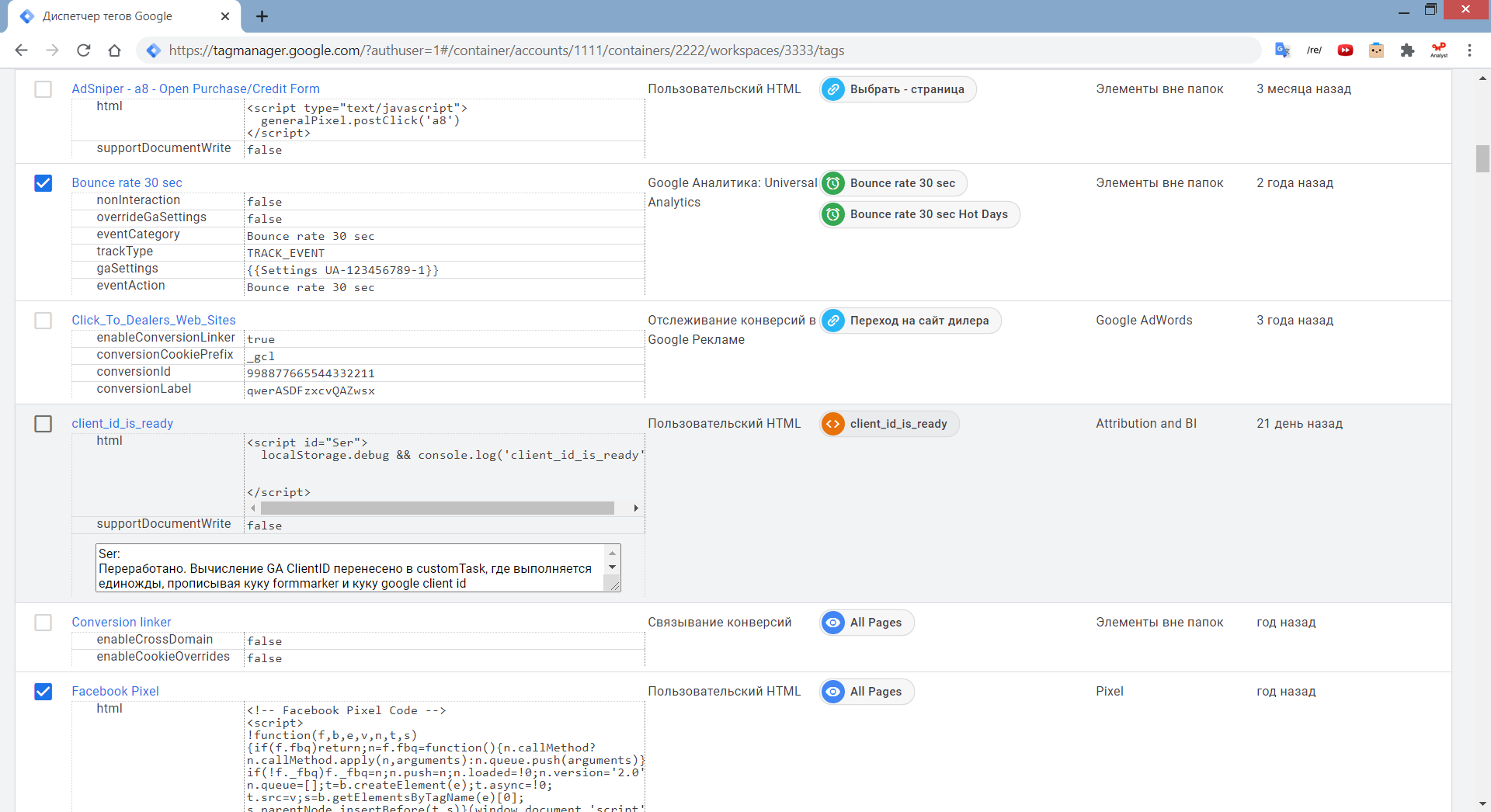Click the Bounce rate 30 sec trigger chip

click(x=894, y=183)
